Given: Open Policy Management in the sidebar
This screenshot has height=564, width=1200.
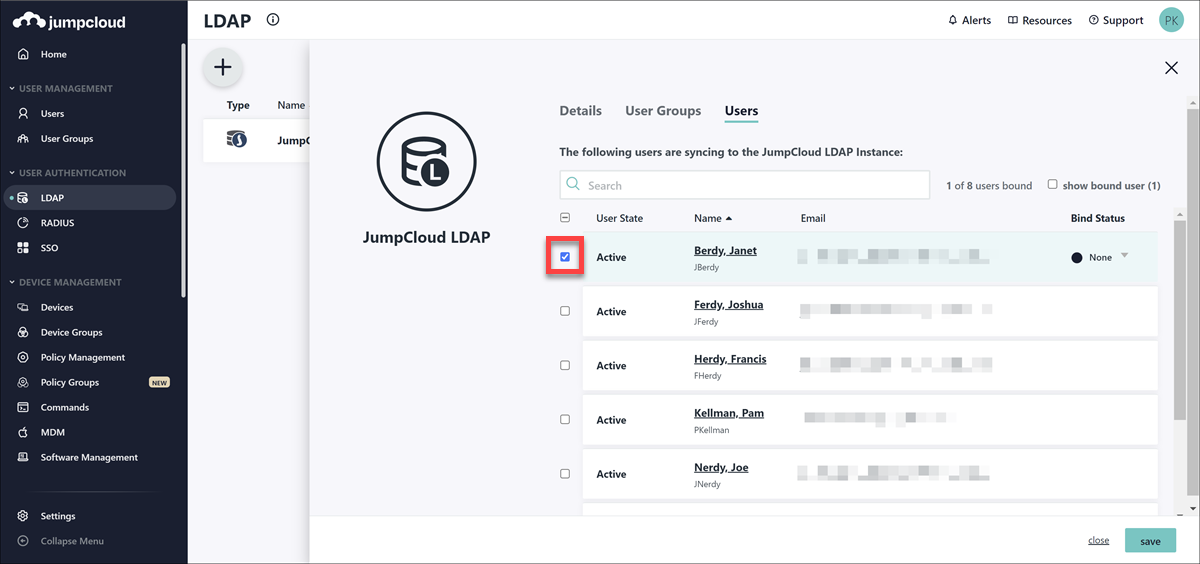Looking at the screenshot, I should pos(83,358).
